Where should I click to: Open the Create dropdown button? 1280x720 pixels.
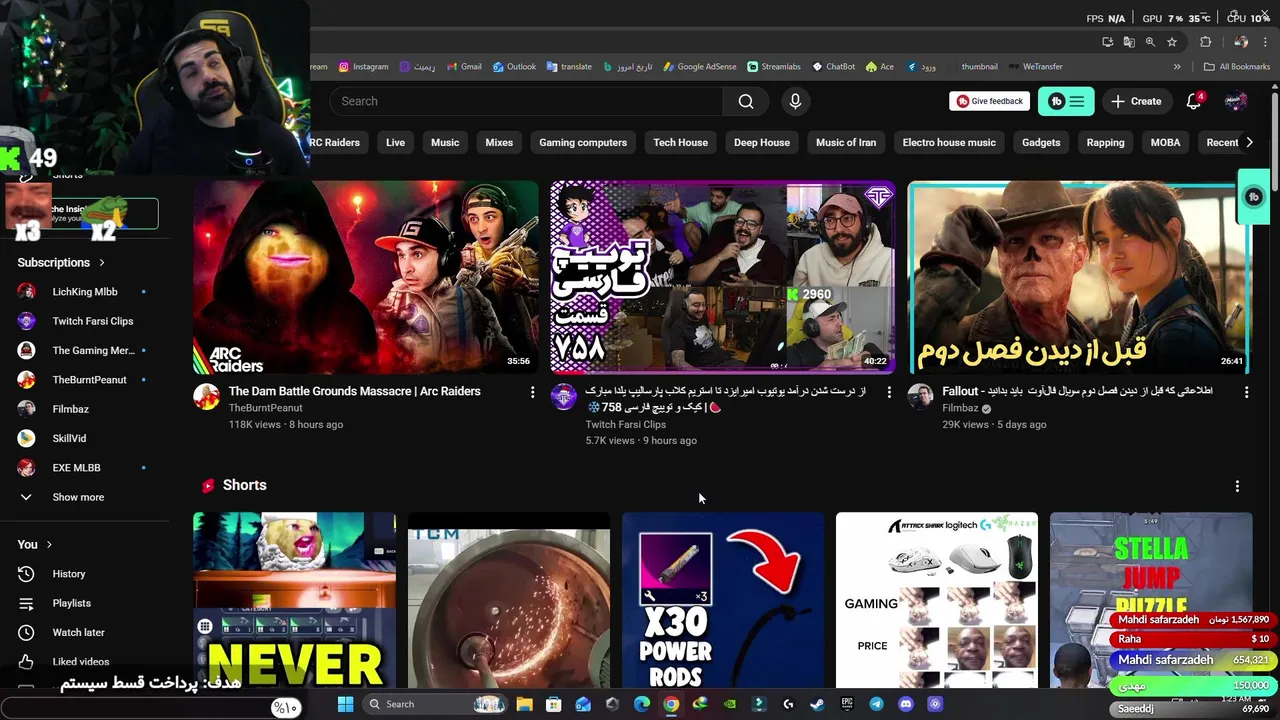tap(1137, 101)
